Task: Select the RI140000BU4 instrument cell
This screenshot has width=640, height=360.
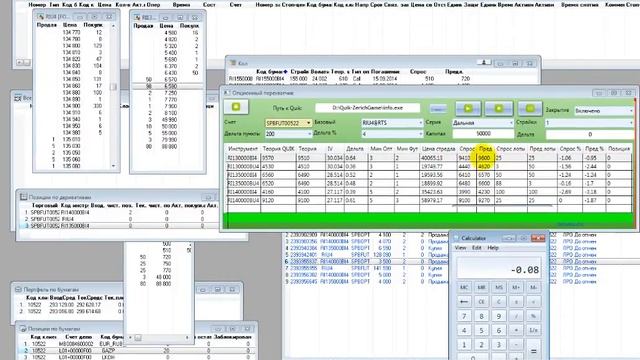Action: point(243,200)
